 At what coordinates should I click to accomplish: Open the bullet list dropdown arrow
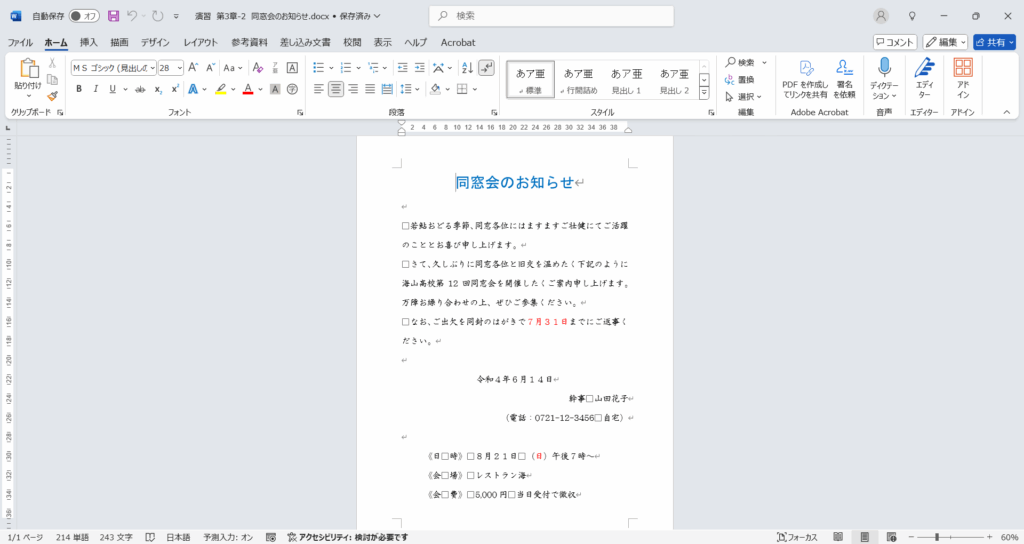tap(331, 68)
